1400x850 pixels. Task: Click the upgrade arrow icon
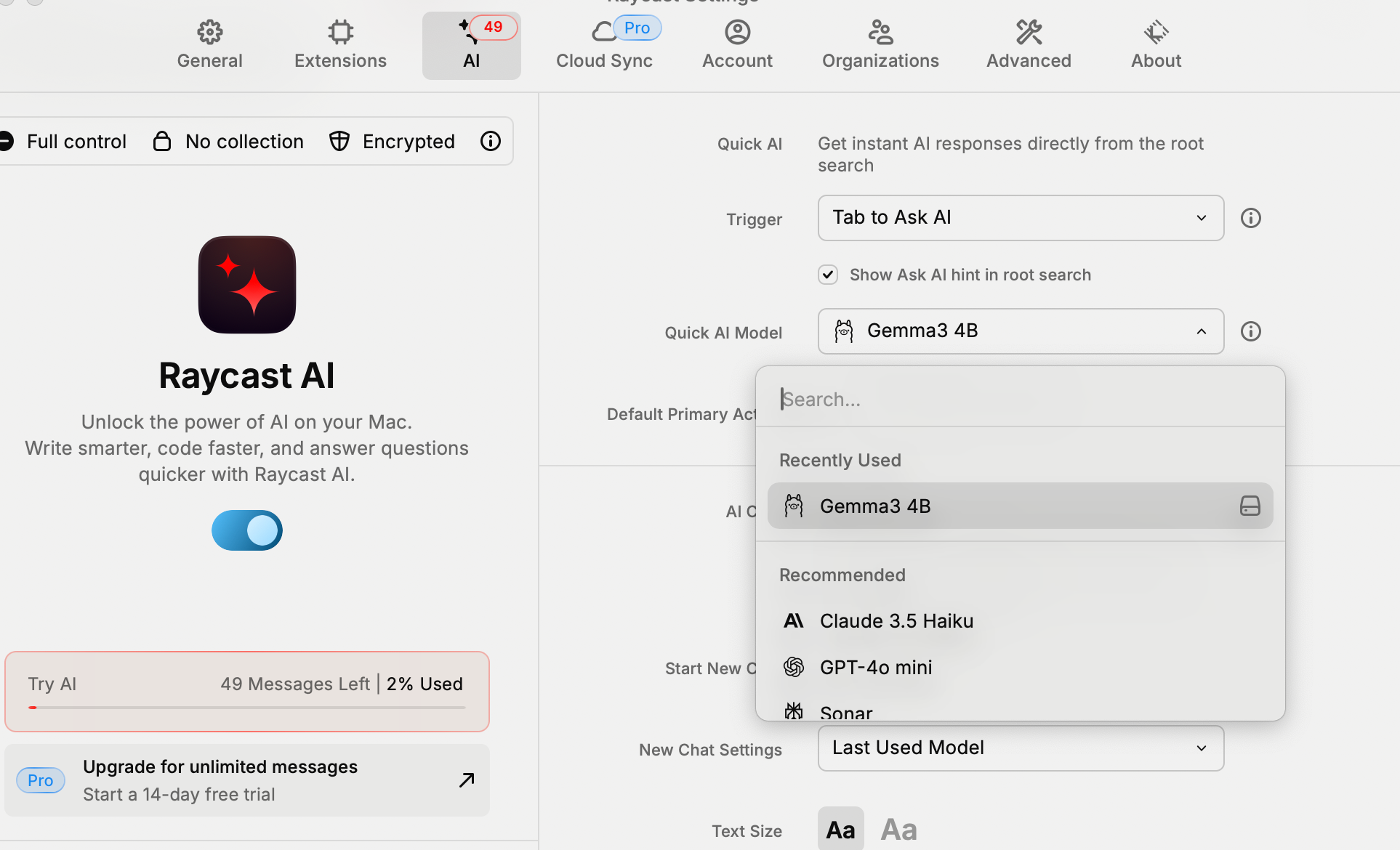click(467, 780)
